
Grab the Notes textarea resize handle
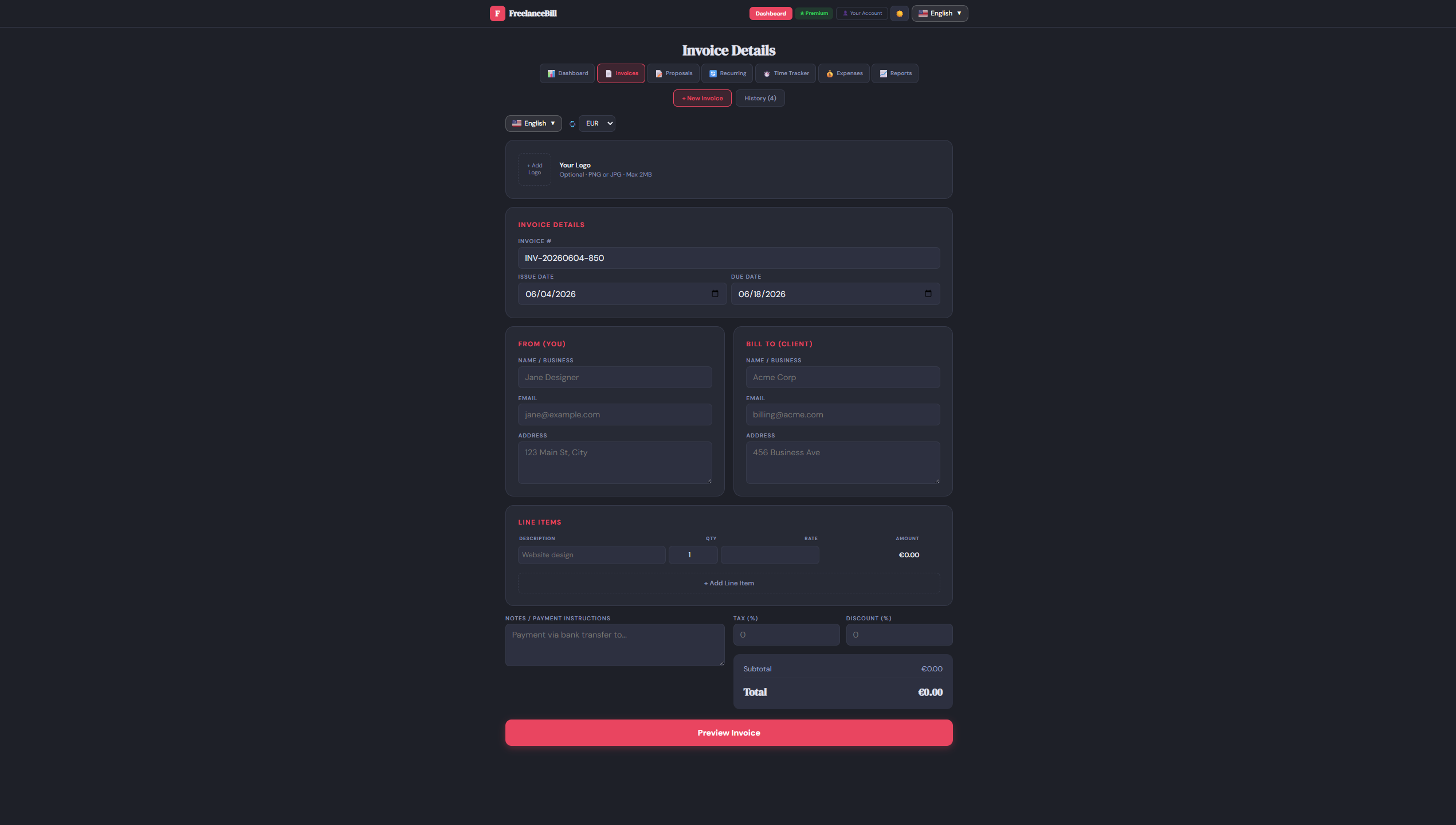[x=721, y=663]
